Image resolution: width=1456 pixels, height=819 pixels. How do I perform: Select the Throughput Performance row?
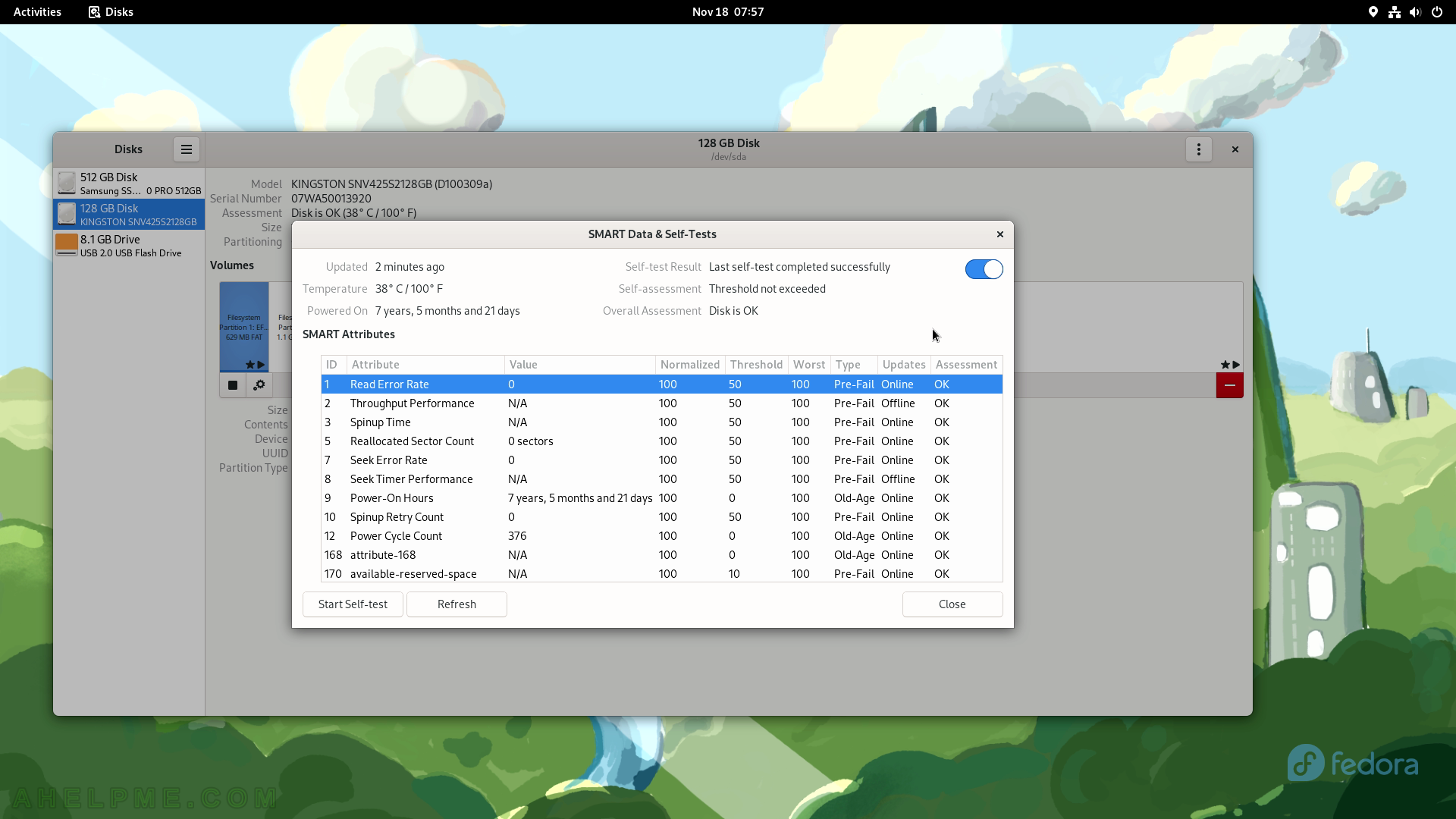(x=661, y=403)
